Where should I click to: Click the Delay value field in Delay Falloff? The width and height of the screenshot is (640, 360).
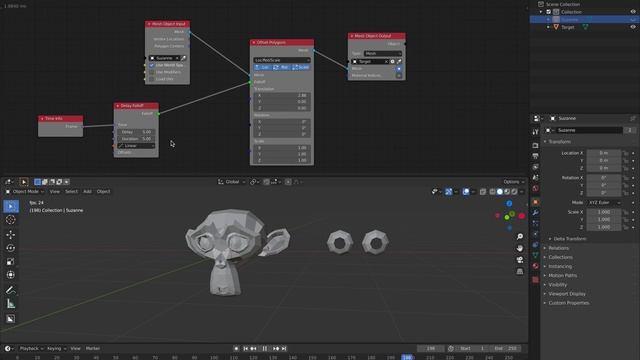(136, 132)
